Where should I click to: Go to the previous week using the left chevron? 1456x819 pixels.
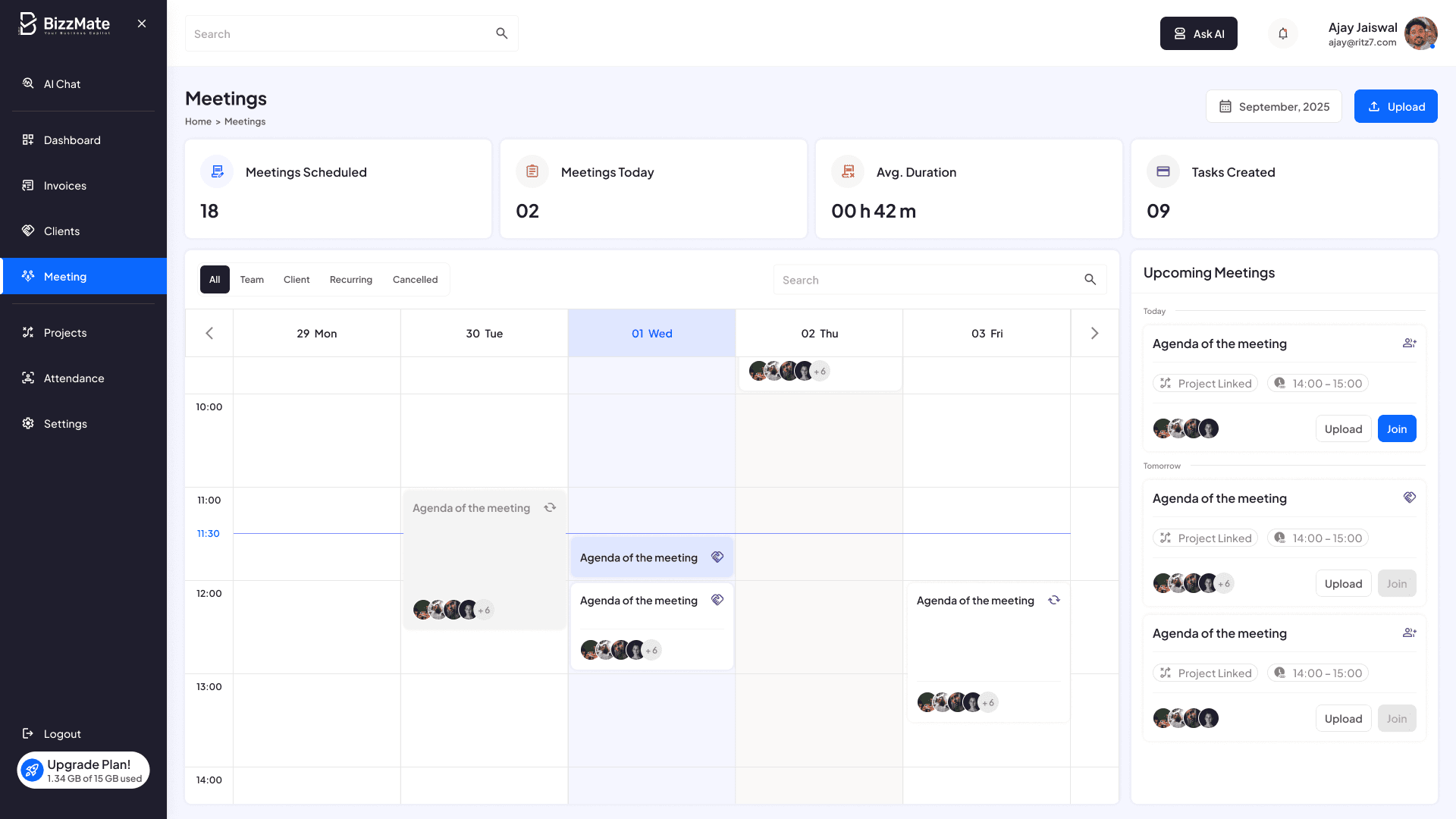pos(209,334)
